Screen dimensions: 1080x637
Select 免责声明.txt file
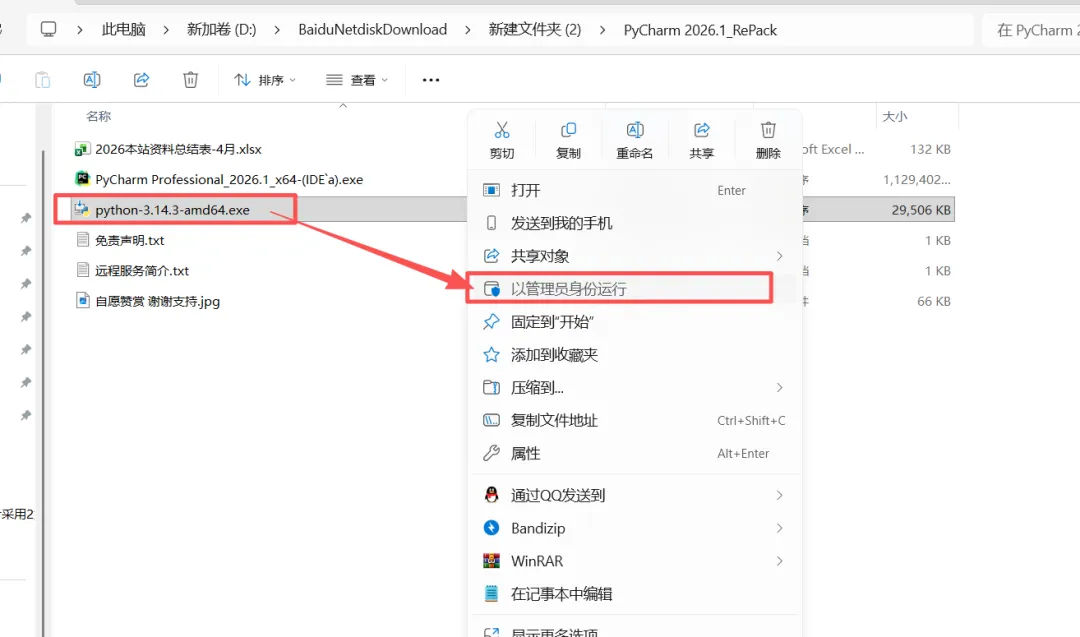click(129, 240)
